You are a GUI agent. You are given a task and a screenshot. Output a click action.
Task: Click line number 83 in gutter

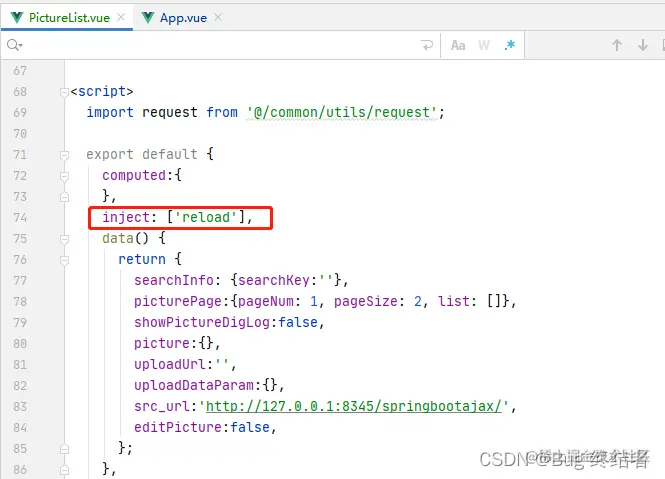pos(20,406)
